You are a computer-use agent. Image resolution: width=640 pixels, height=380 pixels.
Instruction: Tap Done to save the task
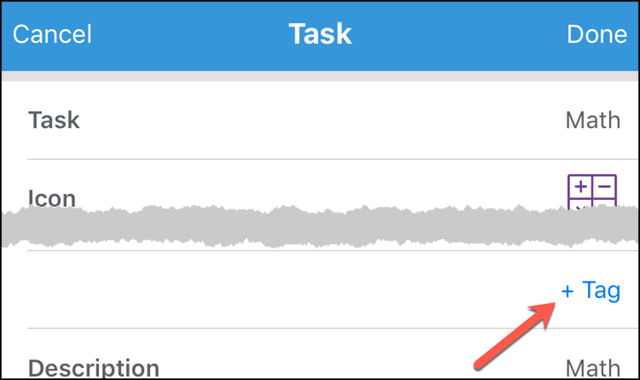pos(597,34)
